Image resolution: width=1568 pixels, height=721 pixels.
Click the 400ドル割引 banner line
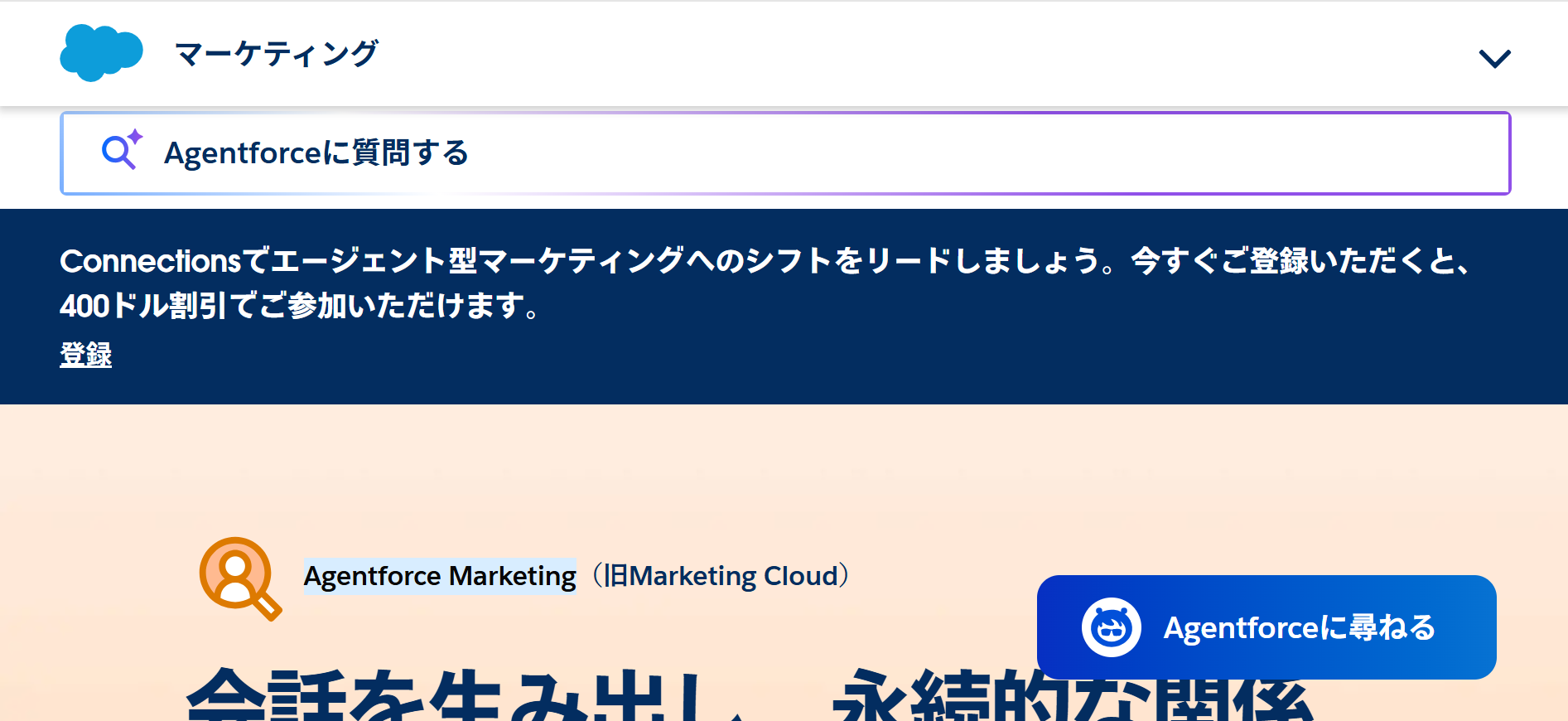[x=142, y=306]
